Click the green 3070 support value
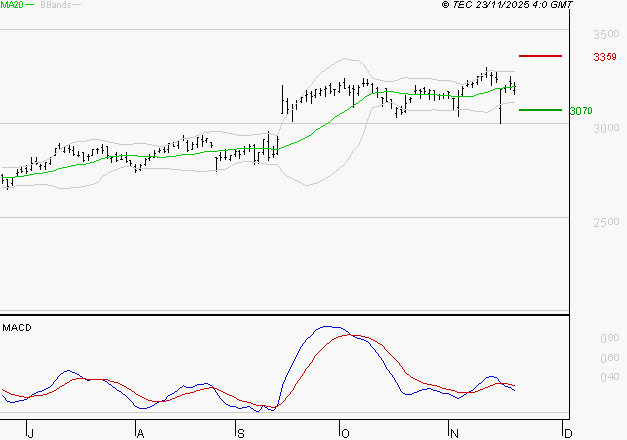 coord(581,111)
